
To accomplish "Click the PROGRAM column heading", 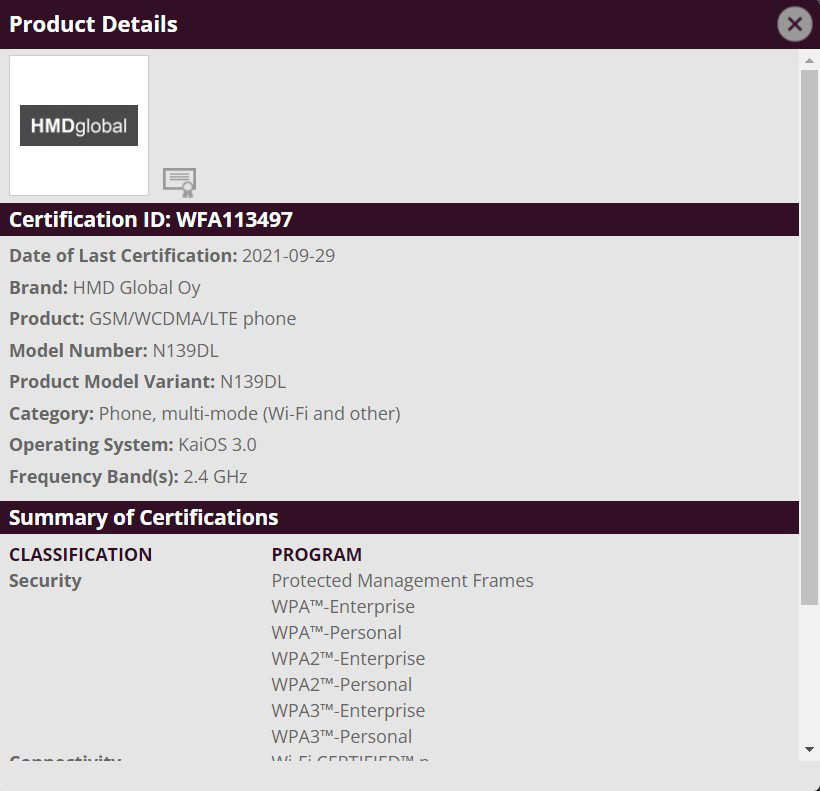I will click(317, 555).
